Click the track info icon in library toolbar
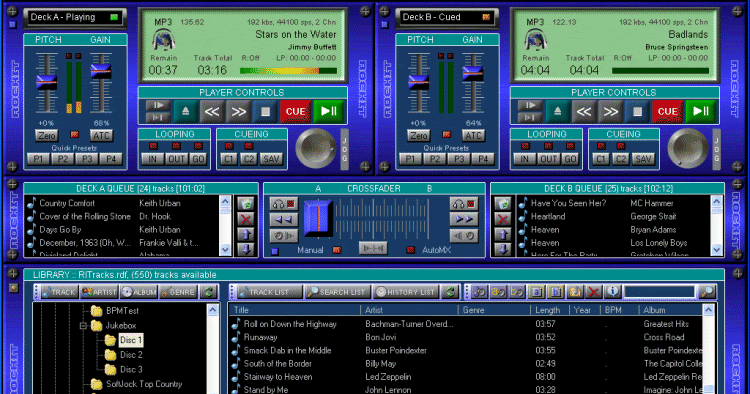This screenshot has height=394, width=750. coord(613,292)
